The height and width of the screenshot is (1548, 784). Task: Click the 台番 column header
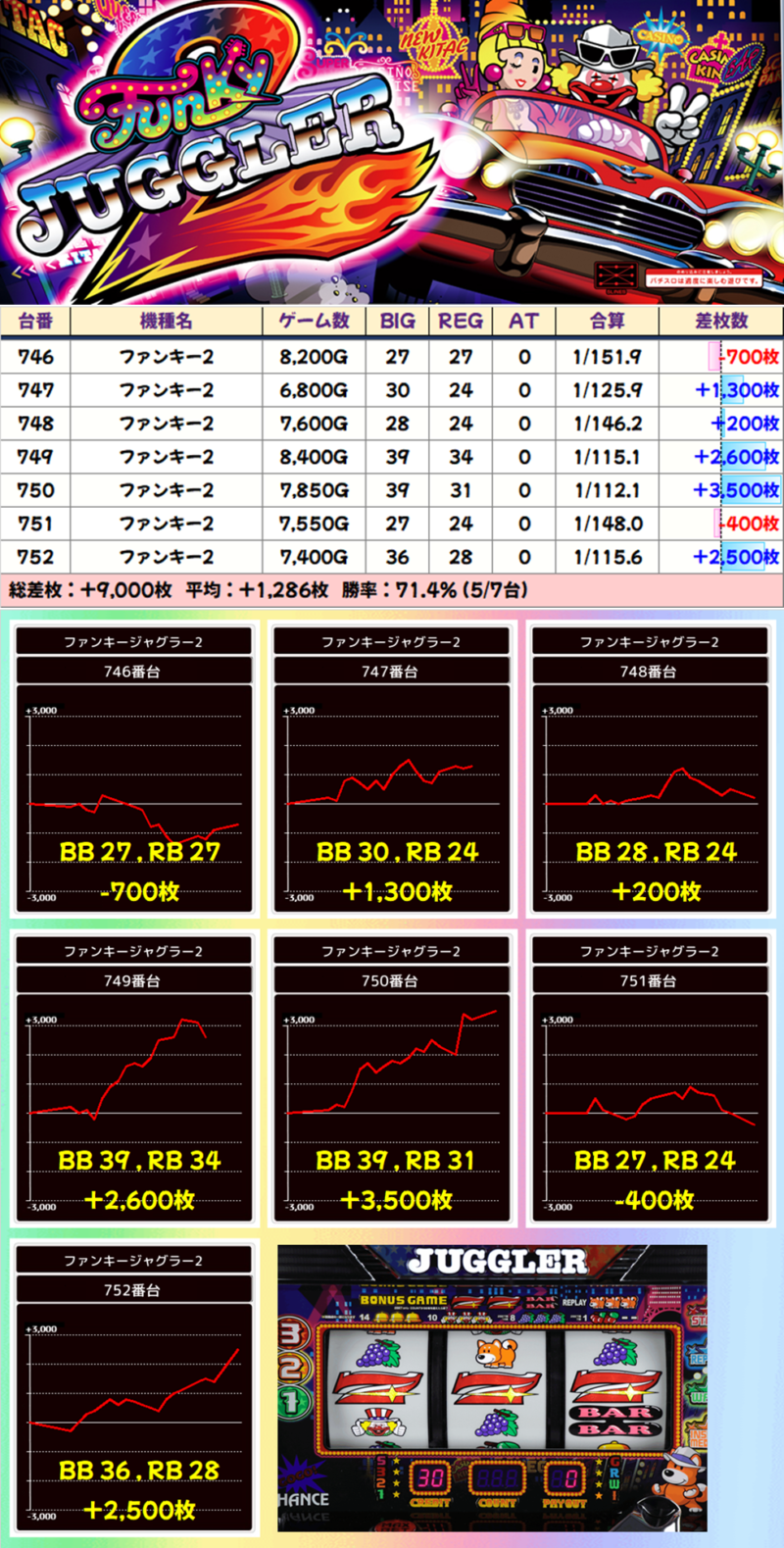pos(35,321)
